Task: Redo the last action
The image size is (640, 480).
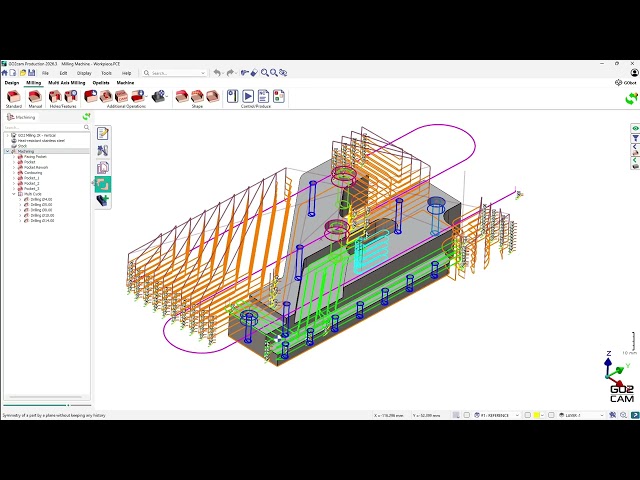Action: [230, 73]
